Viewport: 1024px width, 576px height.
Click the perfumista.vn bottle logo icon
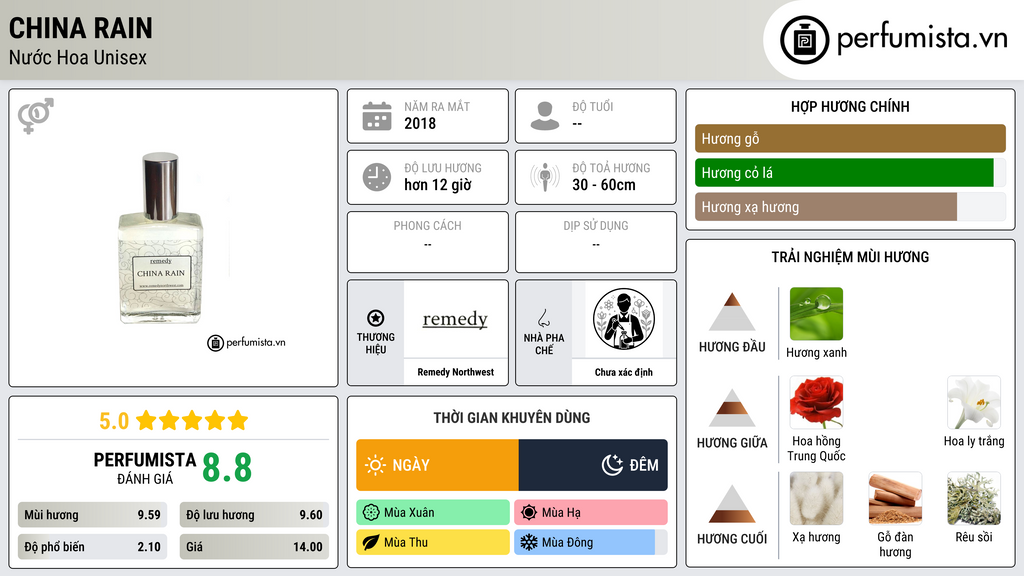pyautogui.click(x=804, y=40)
